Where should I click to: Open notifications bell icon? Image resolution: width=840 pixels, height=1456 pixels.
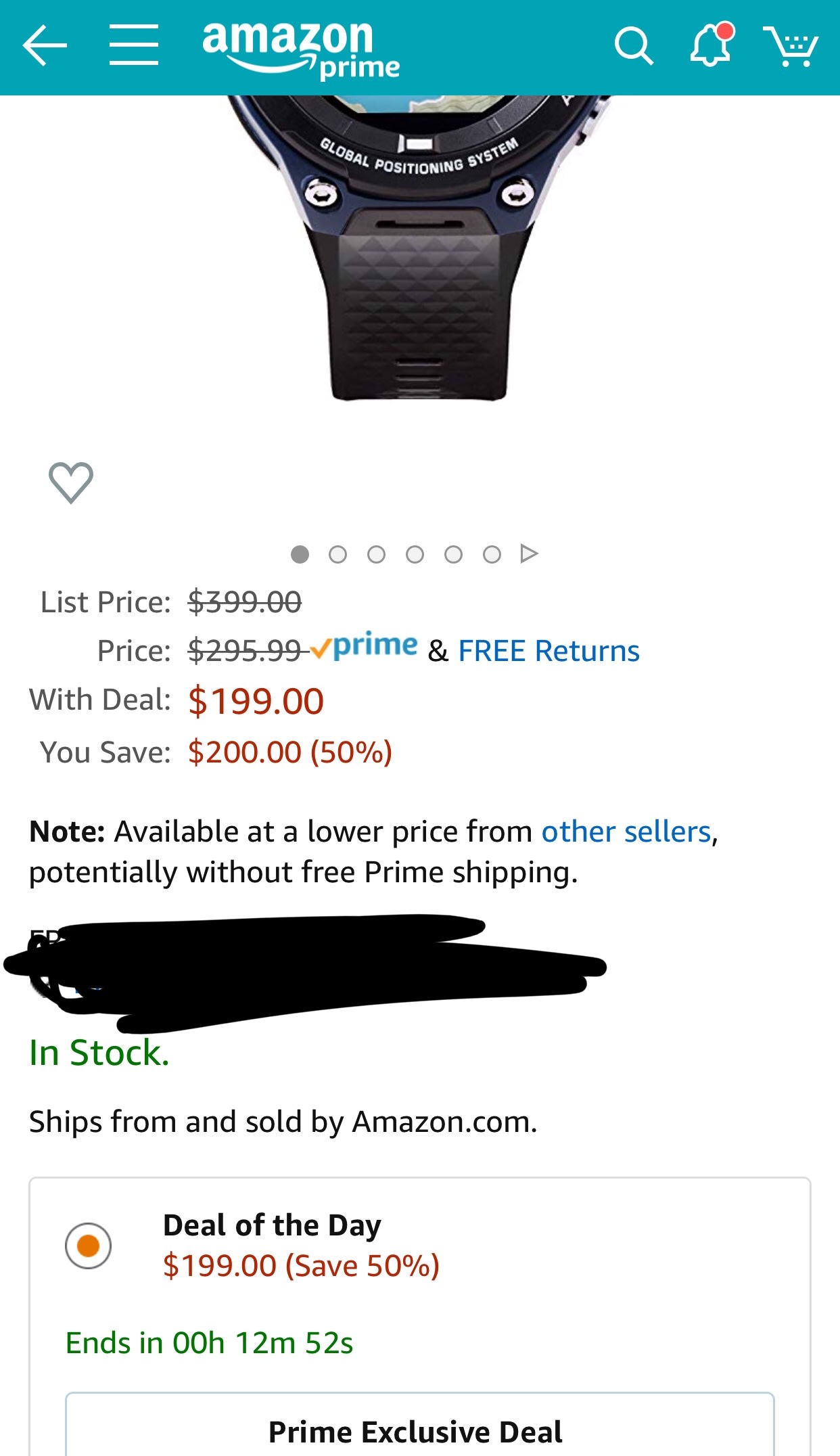coord(711,45)
